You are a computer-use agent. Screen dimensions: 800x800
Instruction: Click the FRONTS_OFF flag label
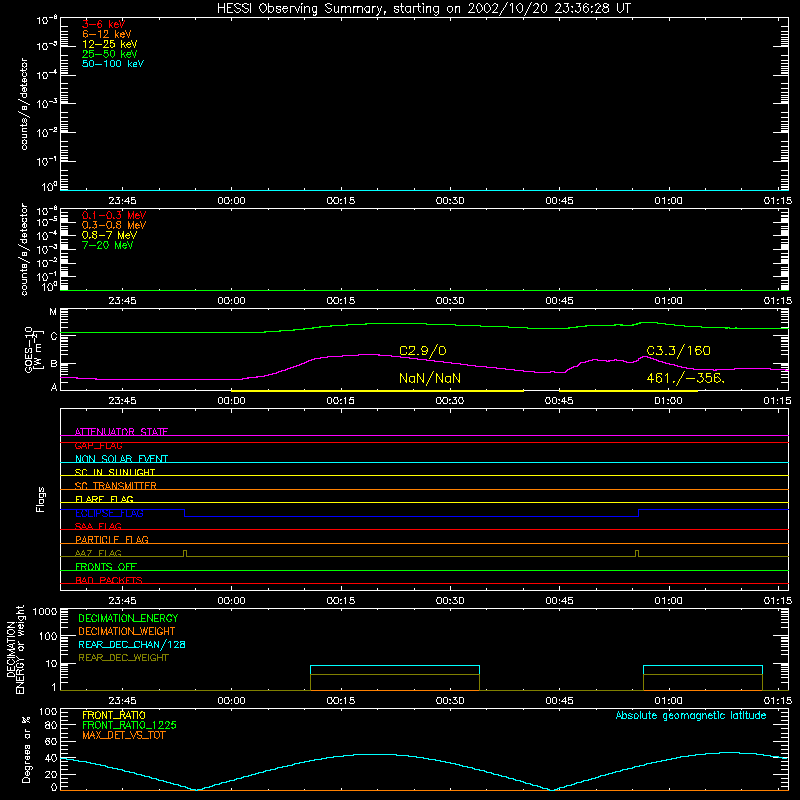pyautogui.click(x=106, y=566)
